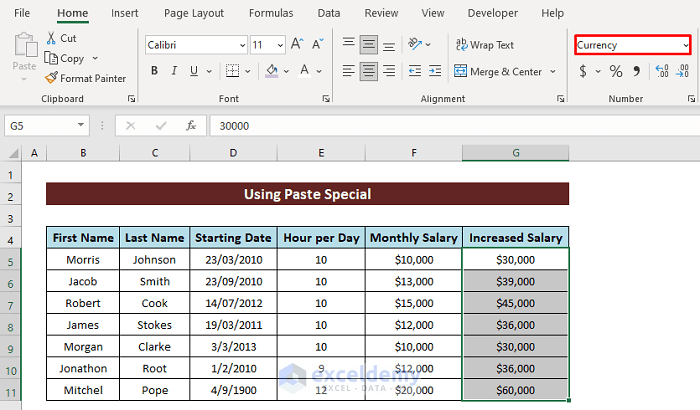Click the Accounting dollar format icon
The height and width of the screenshot is (410, 700).
click(x=583, y=71)
